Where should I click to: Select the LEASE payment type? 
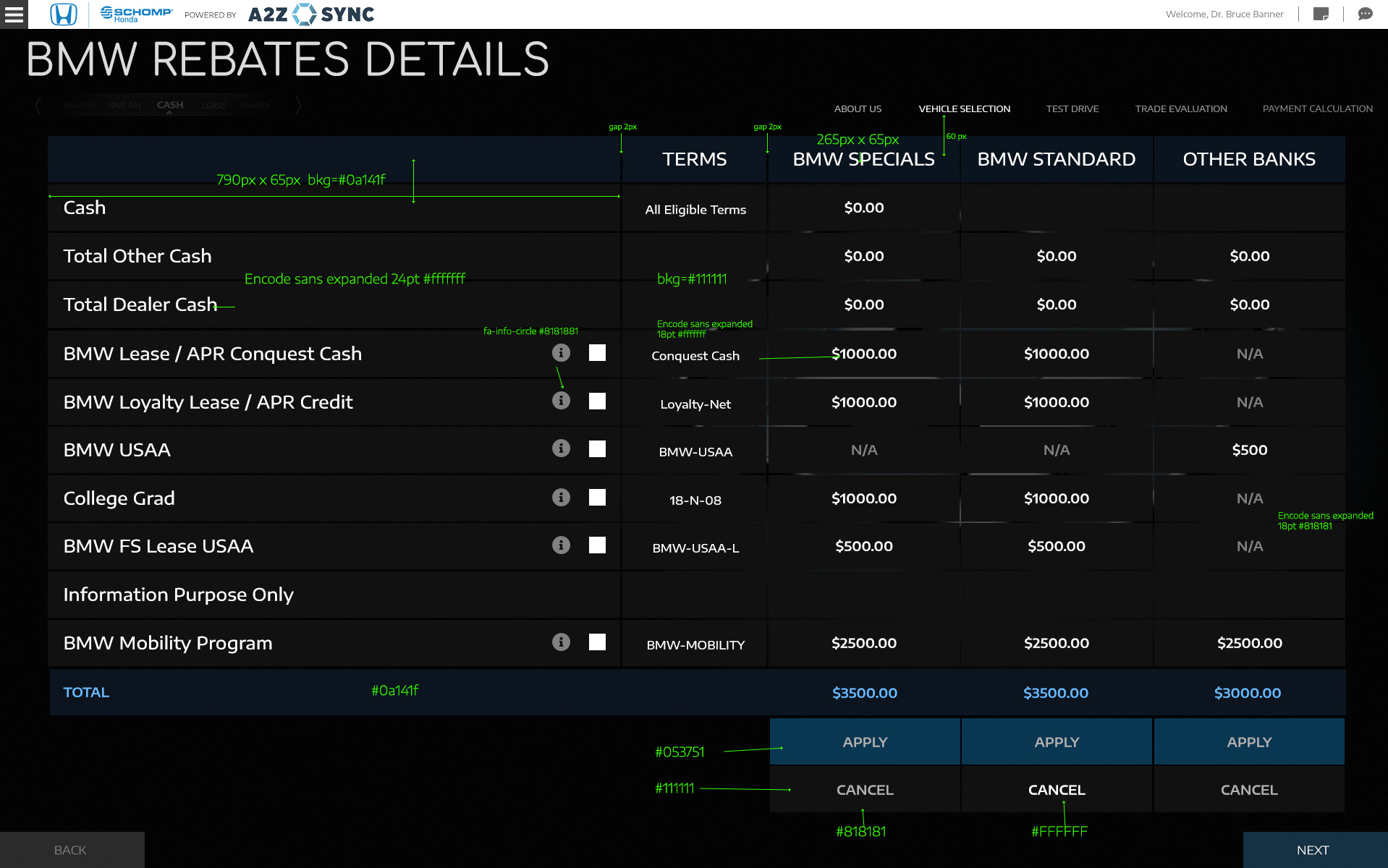tap(213, 106)
